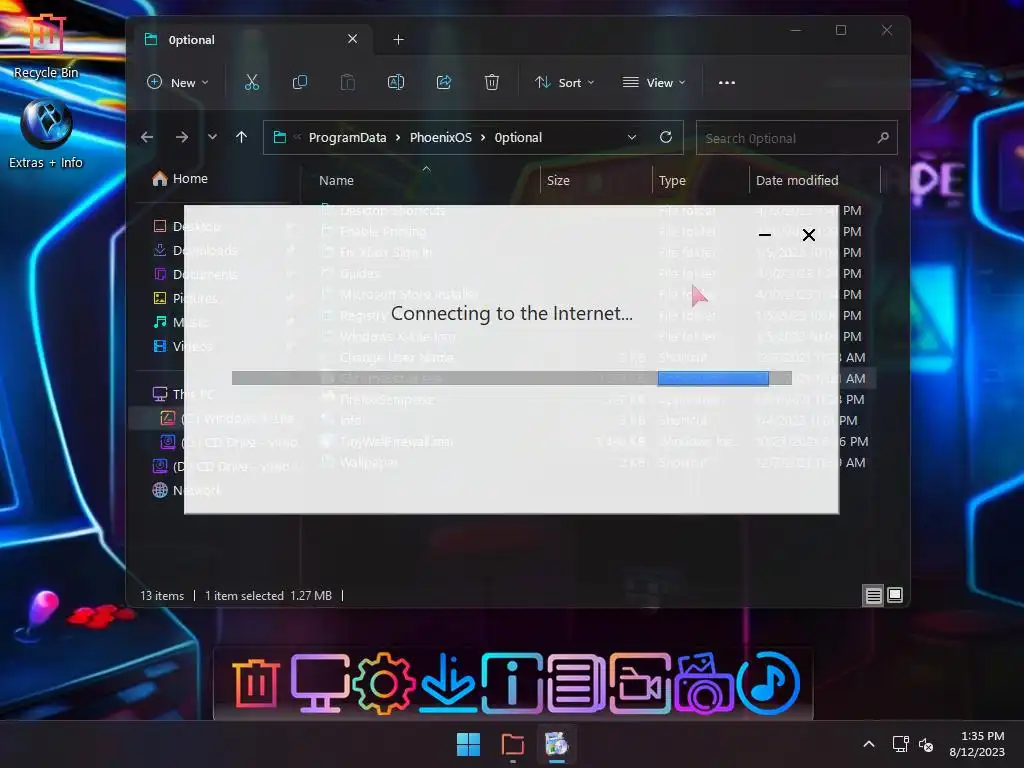Switch to large thumbnails view in the status bar

point(895,595)
